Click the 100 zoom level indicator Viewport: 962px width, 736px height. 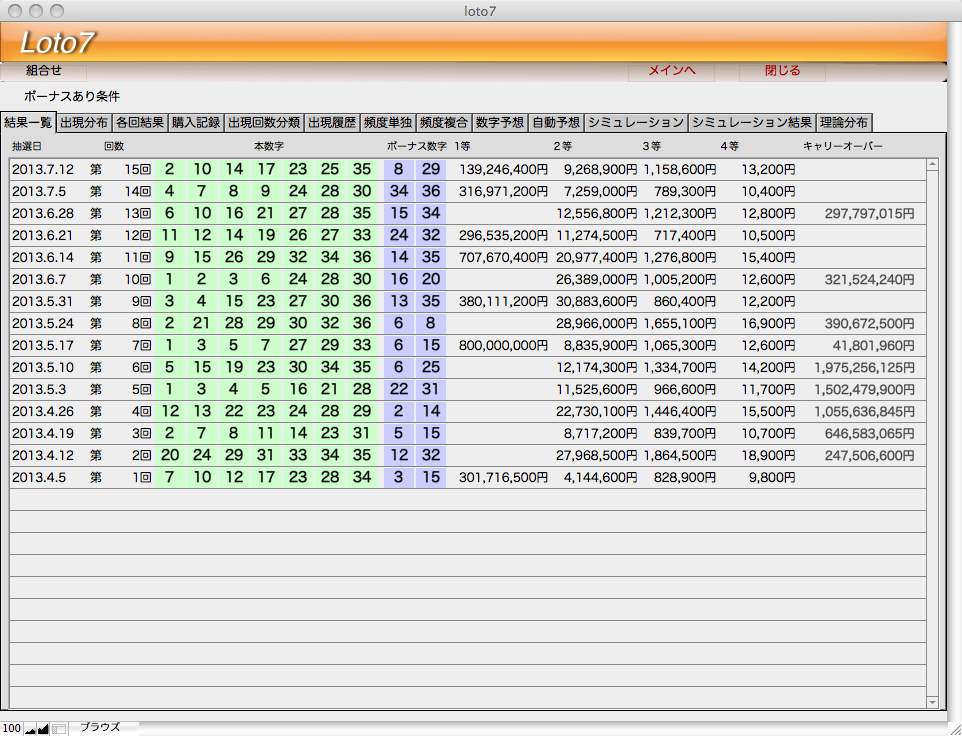coord(12,729)
